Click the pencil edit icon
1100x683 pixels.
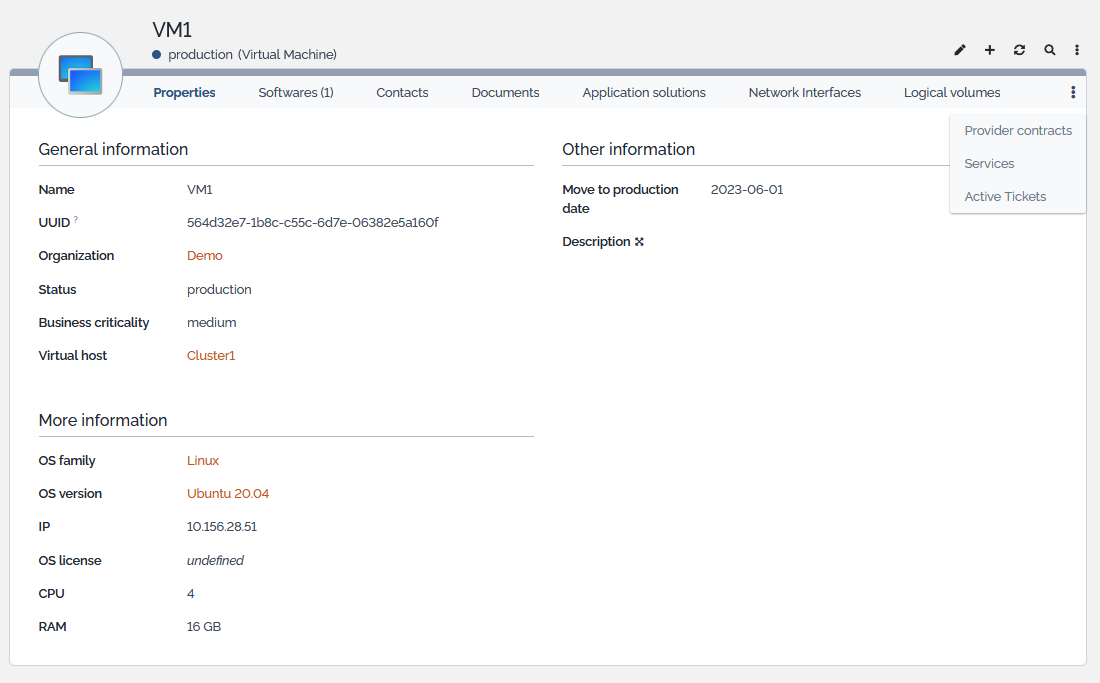(x=960, y=50)
